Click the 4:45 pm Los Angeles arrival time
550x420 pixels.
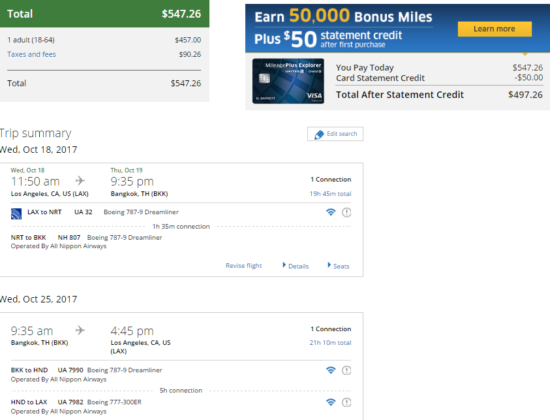[x=132, y=331]
